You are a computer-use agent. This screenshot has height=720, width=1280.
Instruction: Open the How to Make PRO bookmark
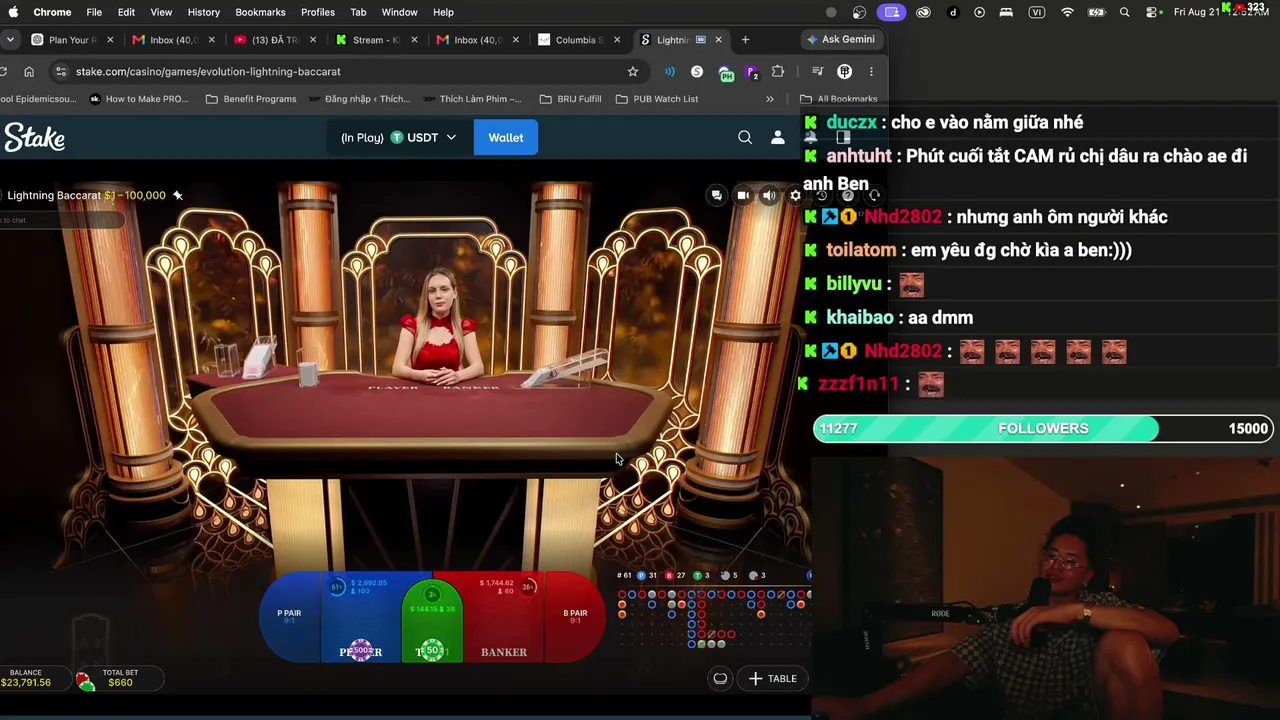[138, 99]
